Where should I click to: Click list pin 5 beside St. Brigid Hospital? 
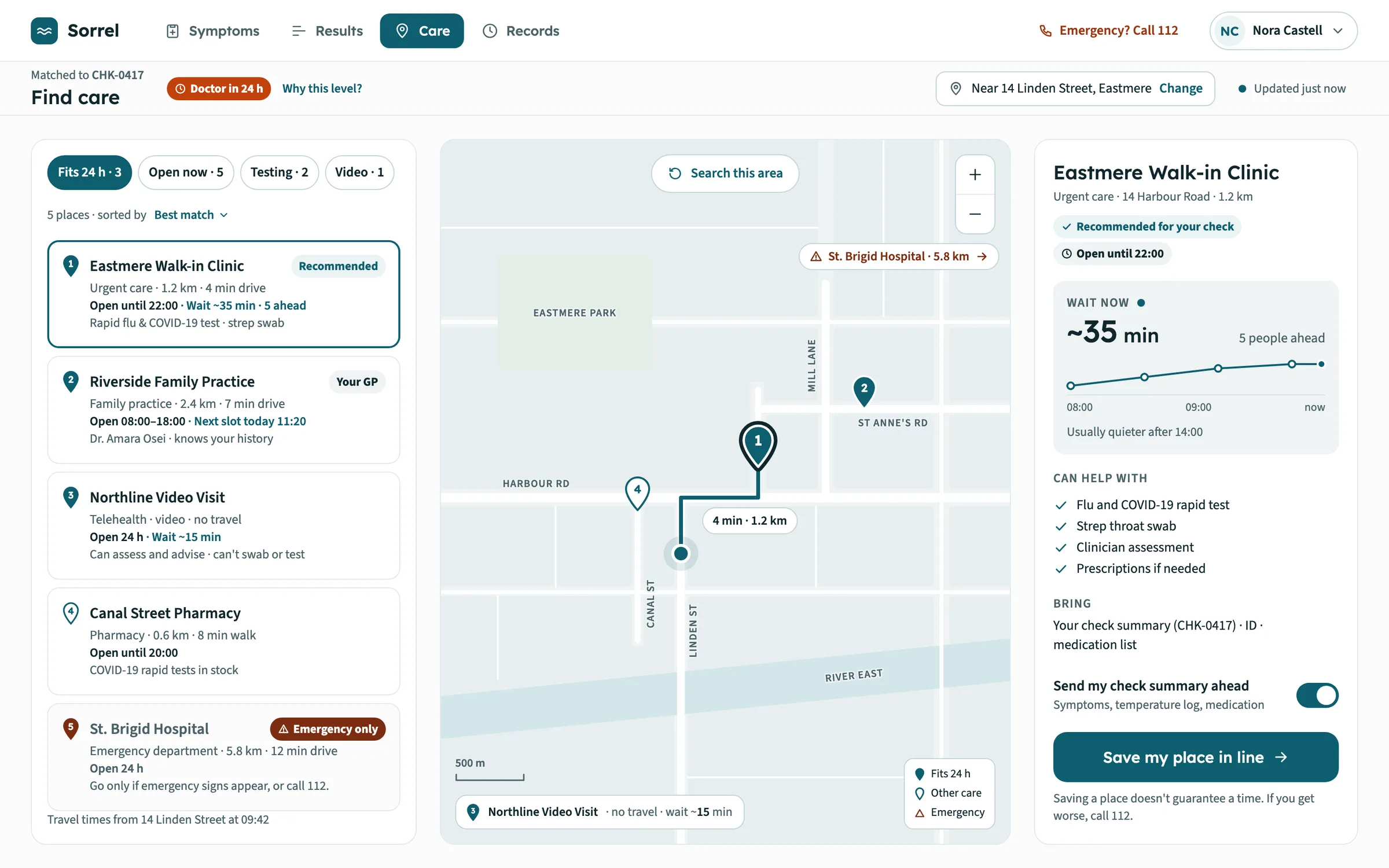[x=71, y=729]
